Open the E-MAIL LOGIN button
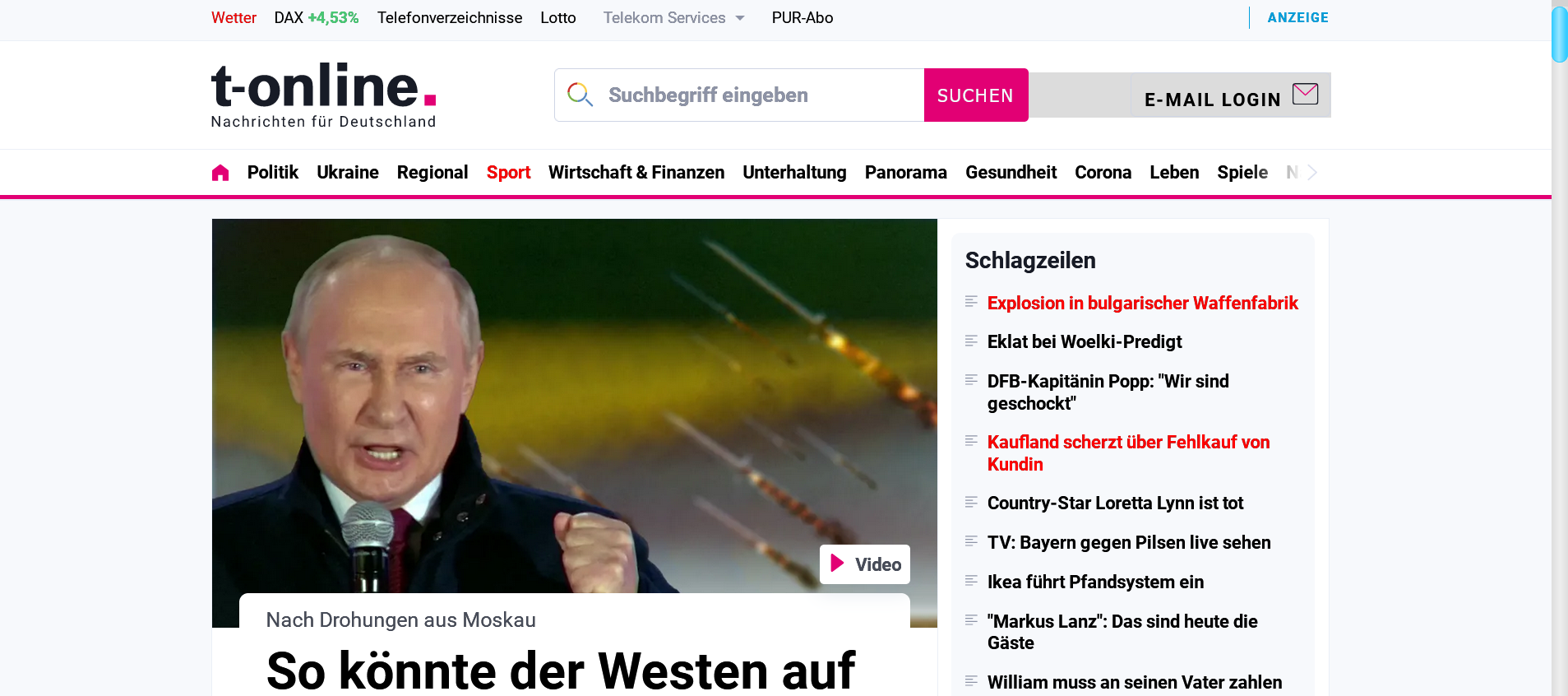 [x=1230, y=95]
